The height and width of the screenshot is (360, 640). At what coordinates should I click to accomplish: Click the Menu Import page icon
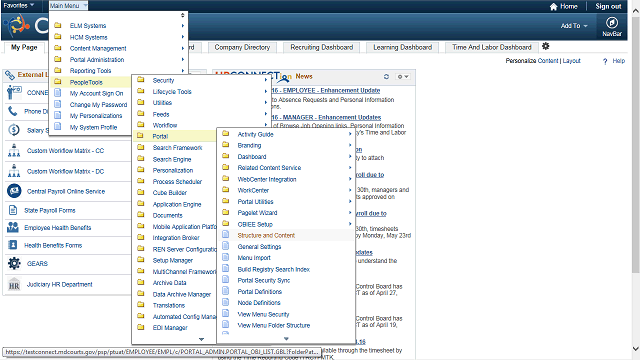[x=225, y=257]
